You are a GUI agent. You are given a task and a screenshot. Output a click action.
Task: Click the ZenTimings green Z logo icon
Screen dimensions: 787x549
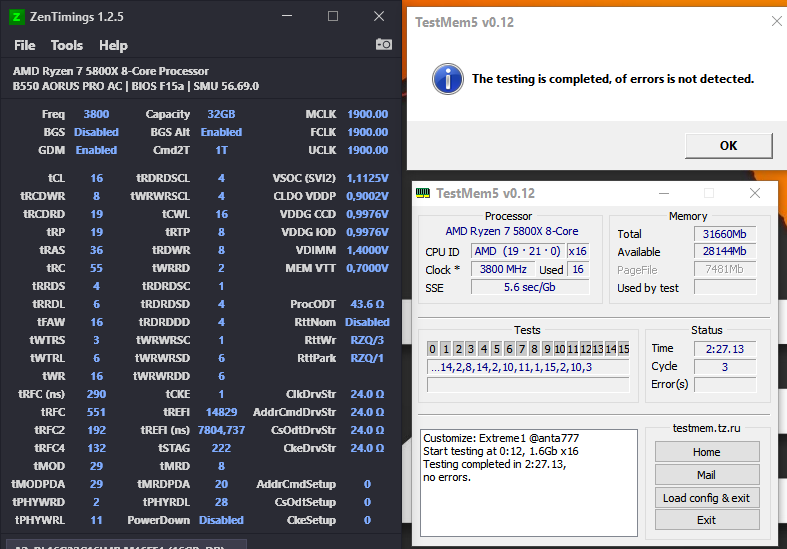17,17
